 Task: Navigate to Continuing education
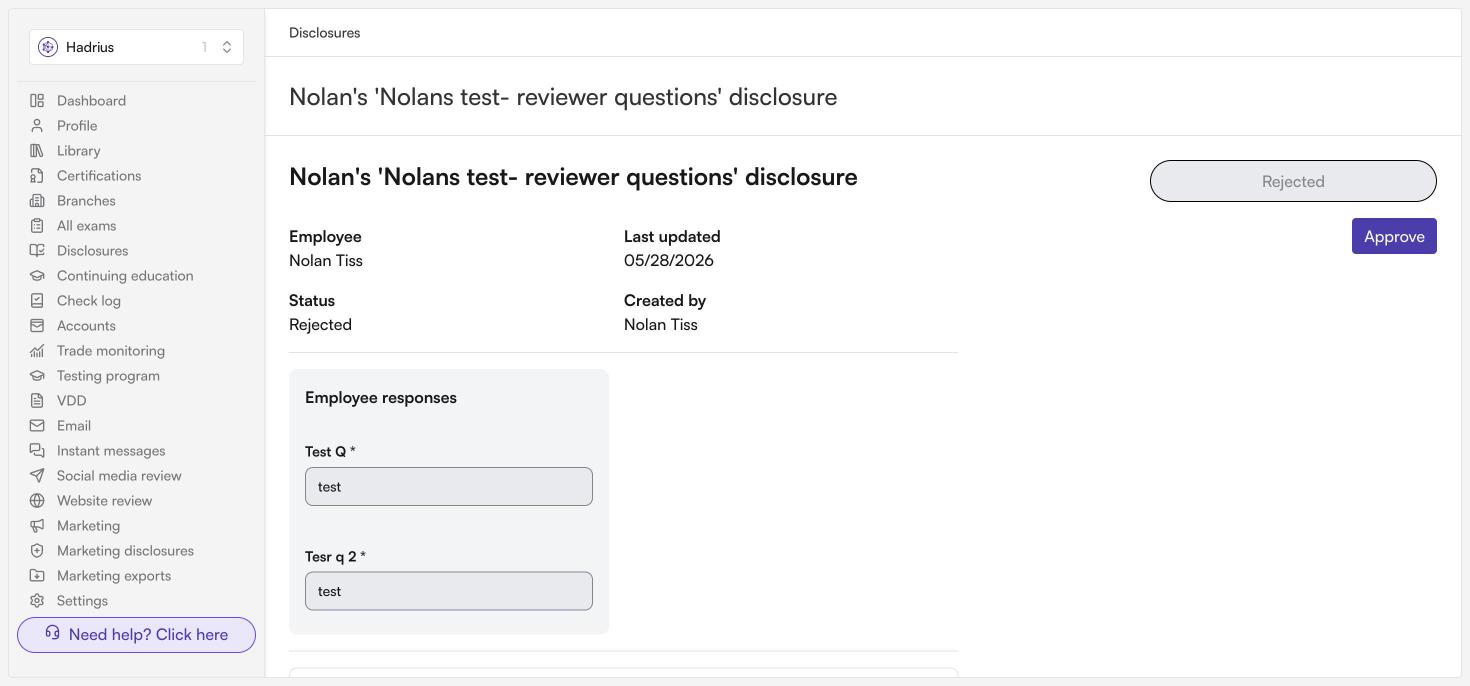[x=125, y=275]
